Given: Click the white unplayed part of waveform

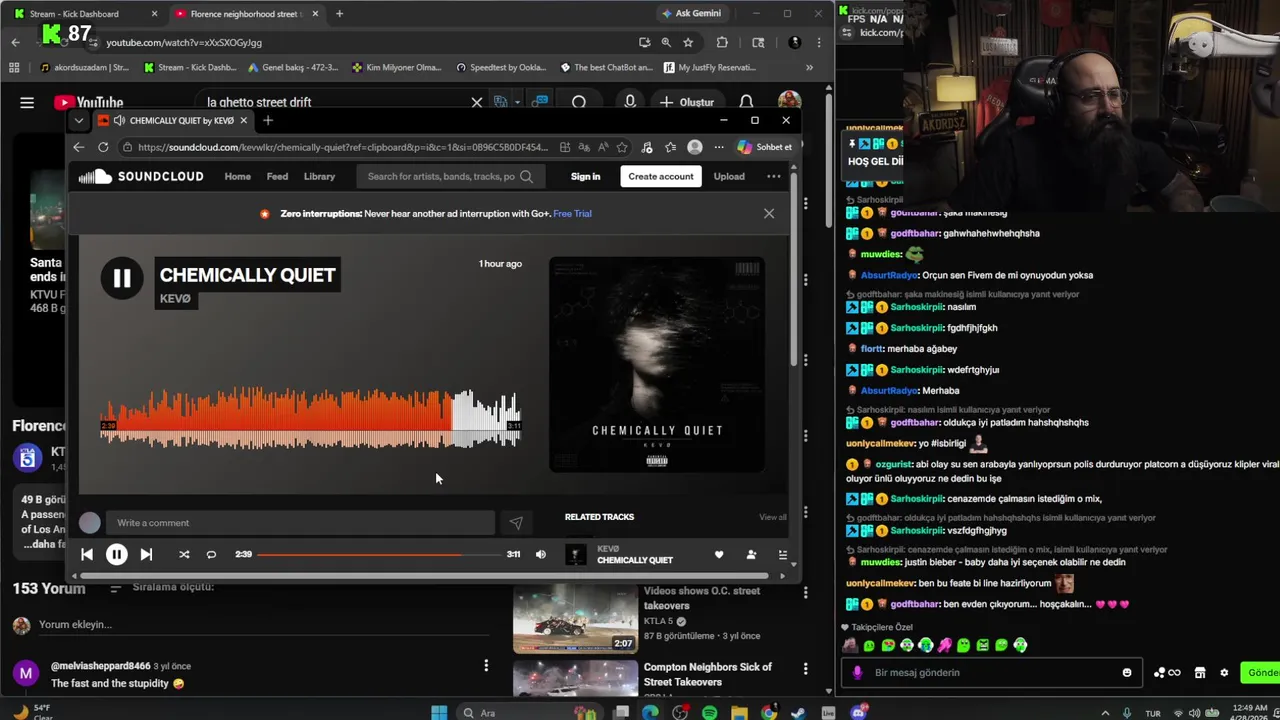Looking at the screenshot, I should click(x=486, y=418).
